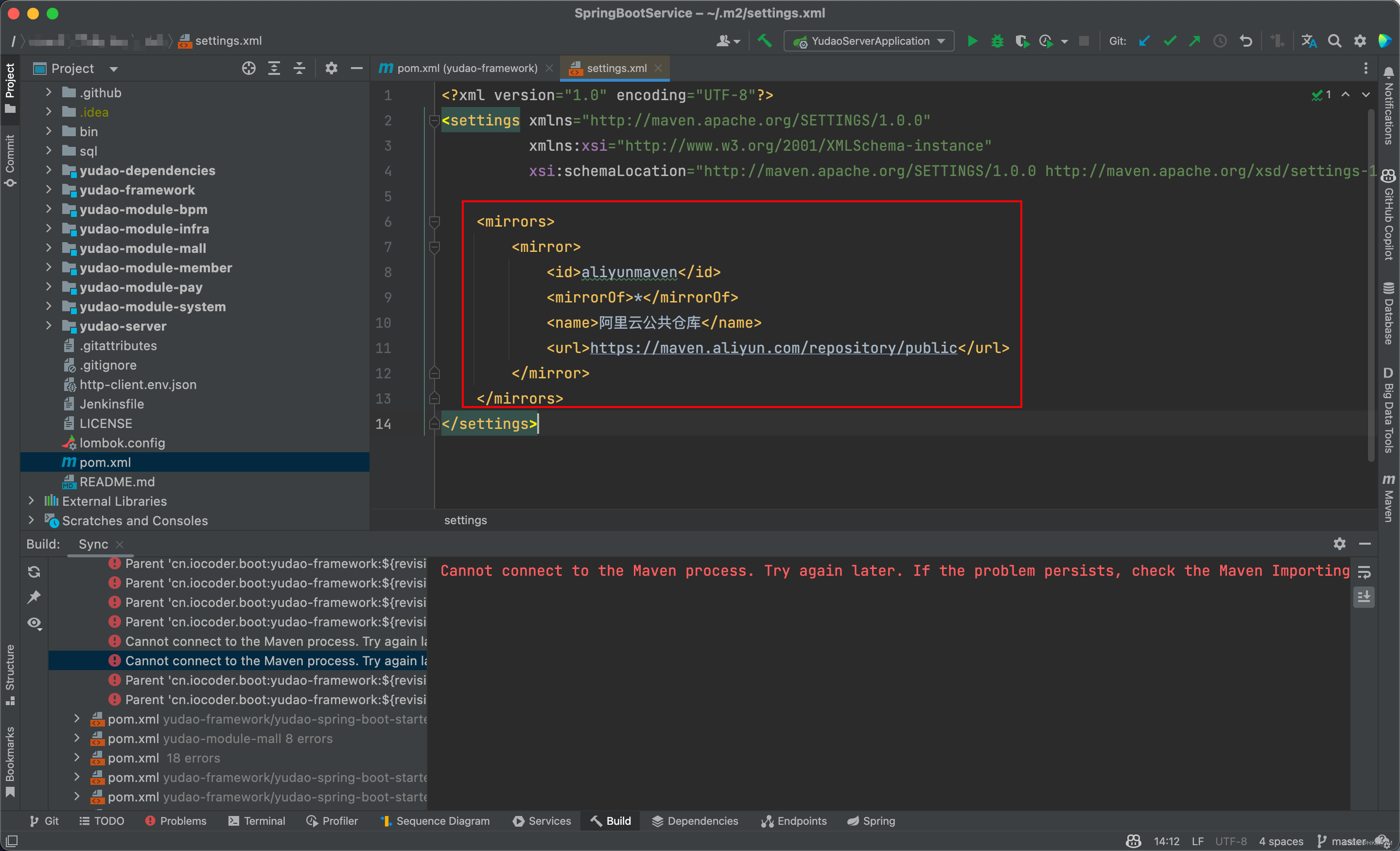Image resolution: width=1400 pixels, height=851 pixels.
Task: Open the Terminal tool window tab
Action: point(257,821)
